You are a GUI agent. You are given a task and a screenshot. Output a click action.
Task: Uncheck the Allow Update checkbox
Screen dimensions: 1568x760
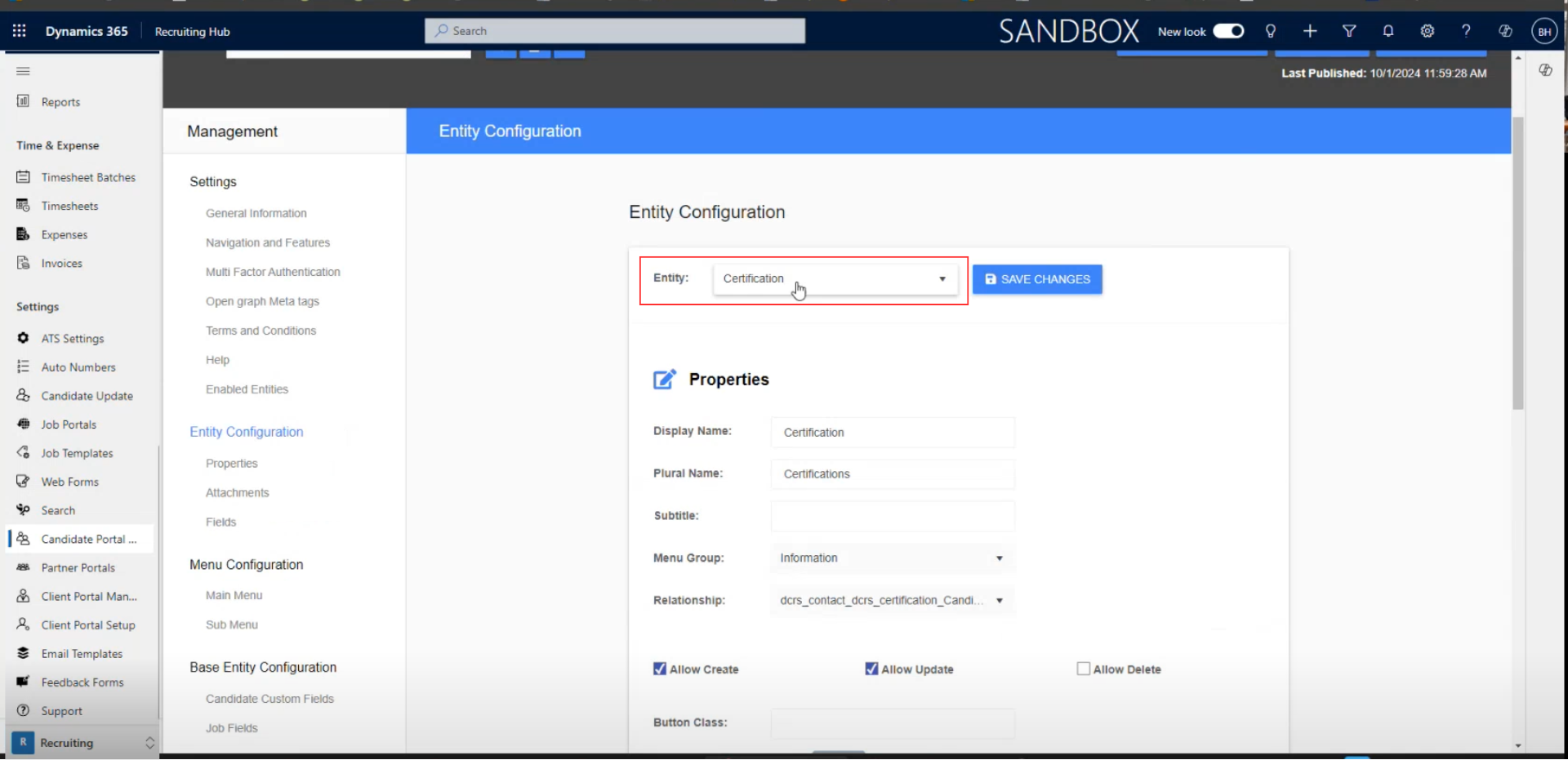(x=871, y=669)
